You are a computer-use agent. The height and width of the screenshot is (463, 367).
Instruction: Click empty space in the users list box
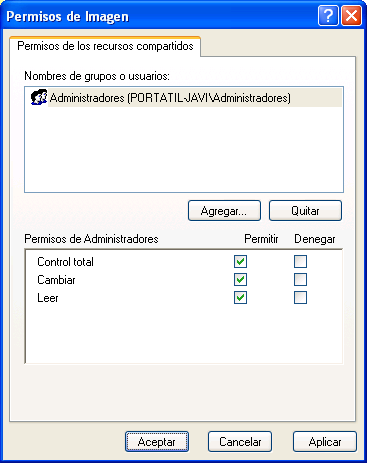tap(184, 150)
